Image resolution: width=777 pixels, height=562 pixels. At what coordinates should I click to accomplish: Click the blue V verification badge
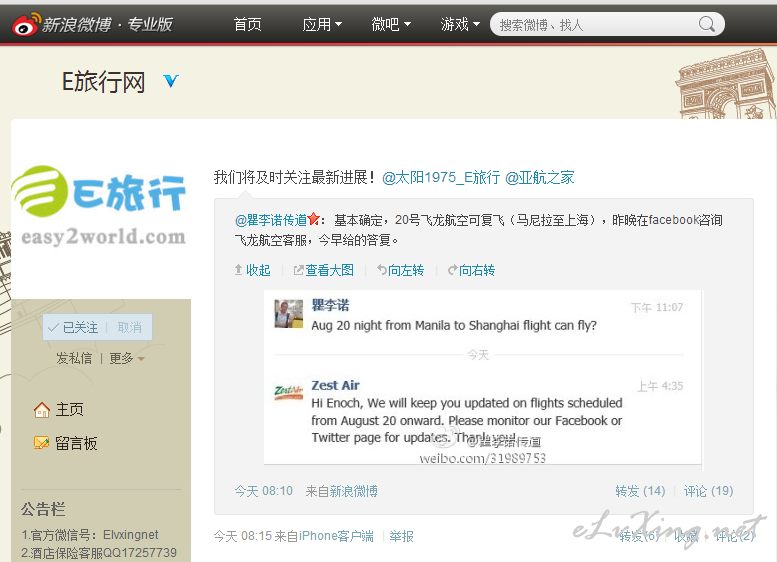pos(170,81)
